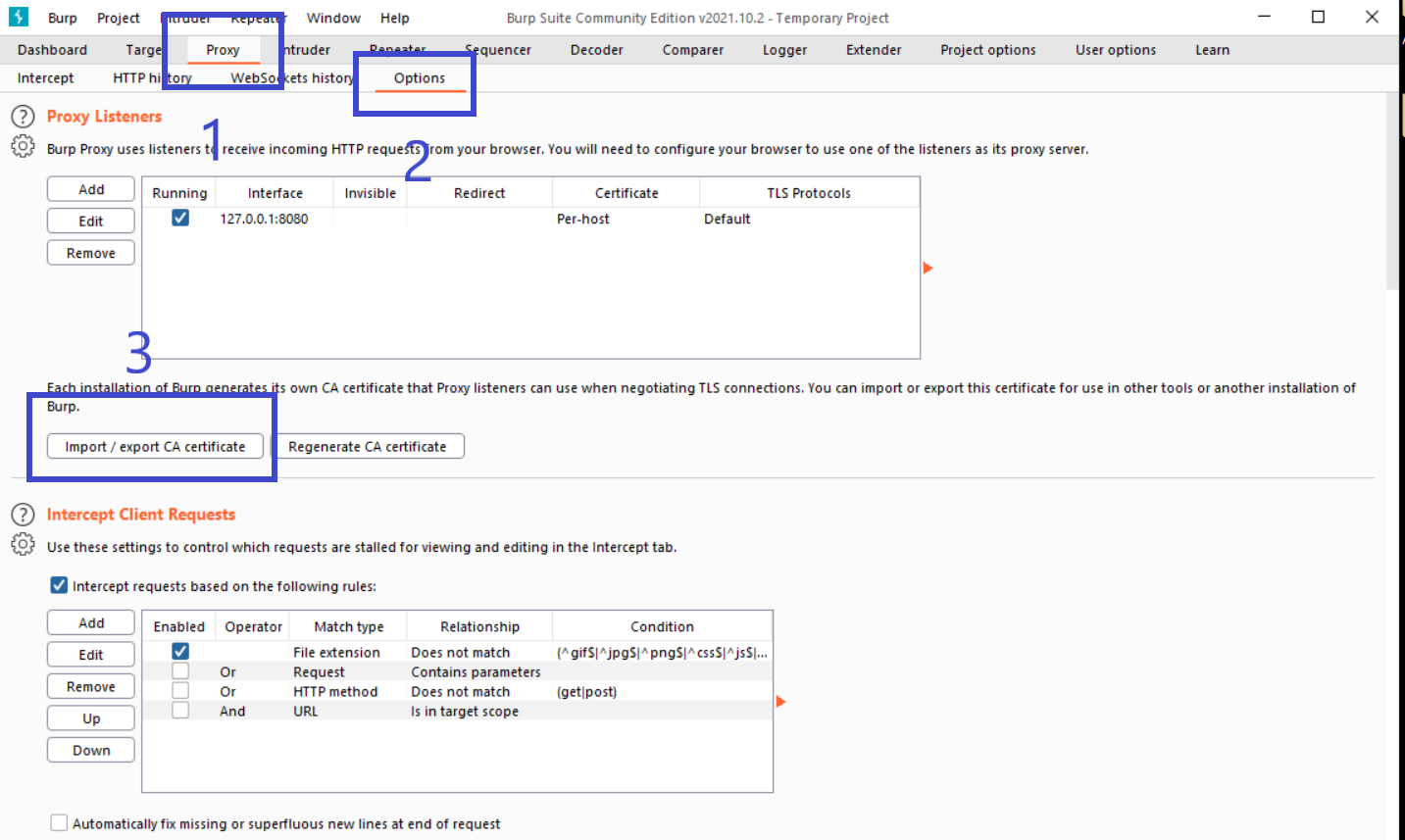The image size is (1405, 840).
Task: Open the Extender tab
Action: (874, 50)
